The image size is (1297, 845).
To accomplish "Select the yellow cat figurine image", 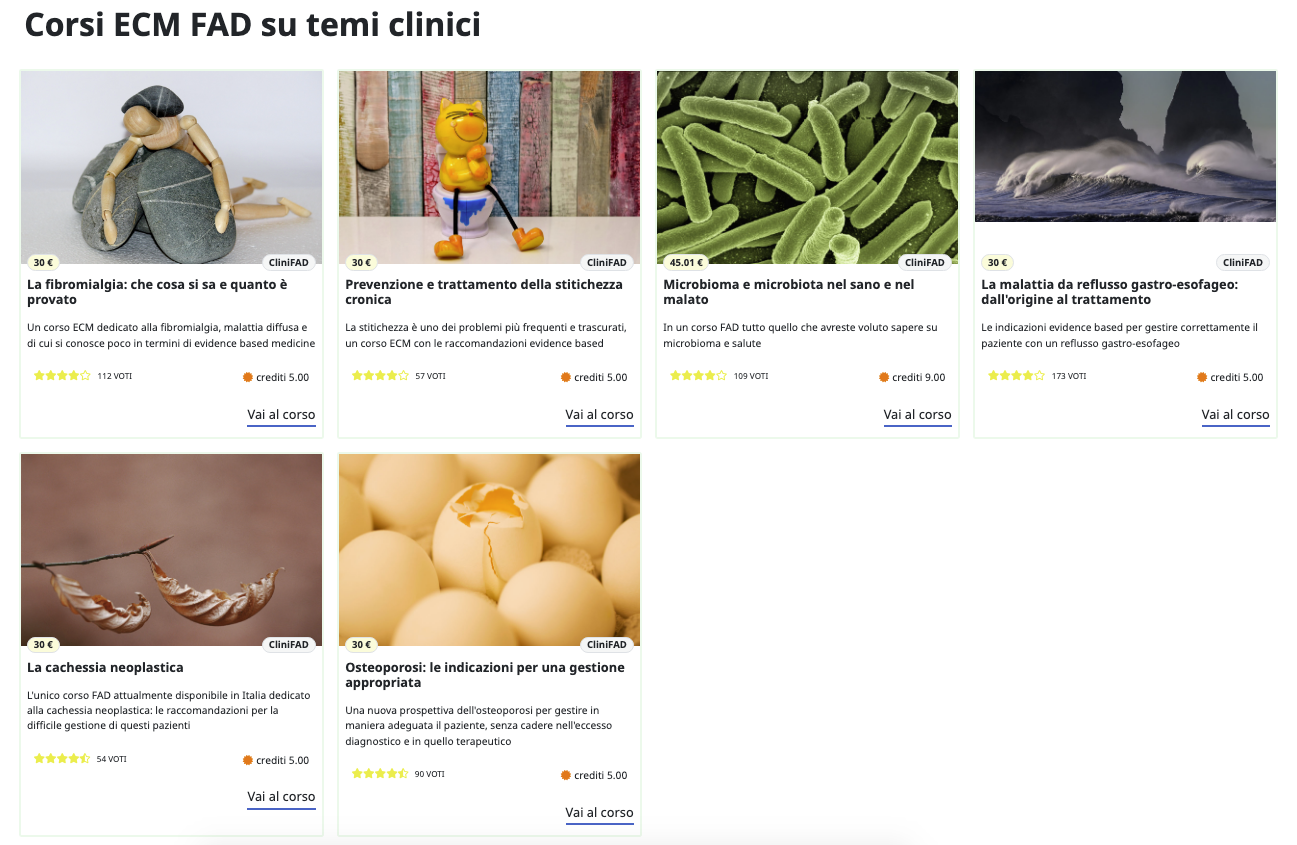I will click(x=489, y=167).
